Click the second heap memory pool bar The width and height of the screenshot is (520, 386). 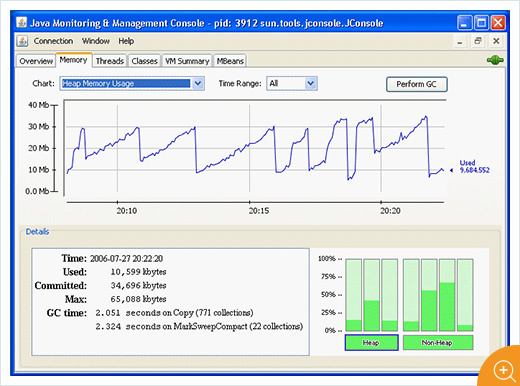point(371,295)
